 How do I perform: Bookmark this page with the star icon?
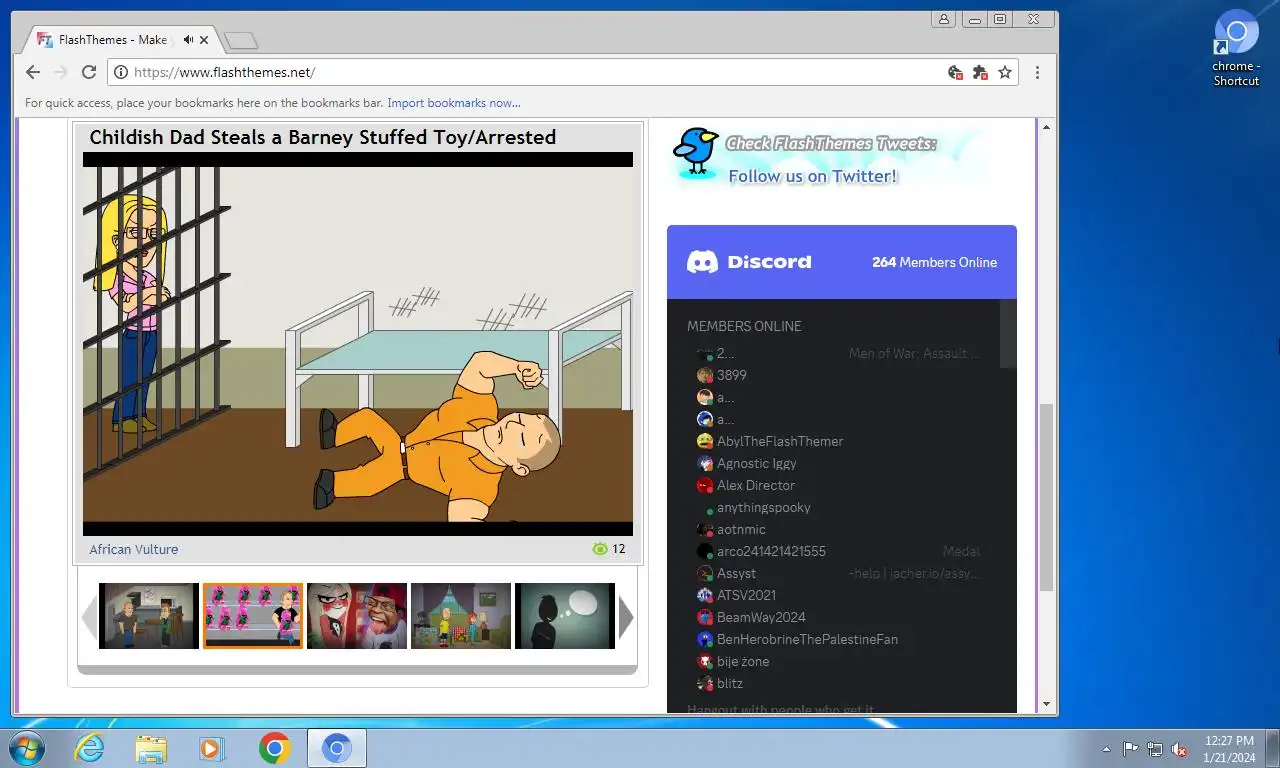click(x=1005, y=72)
